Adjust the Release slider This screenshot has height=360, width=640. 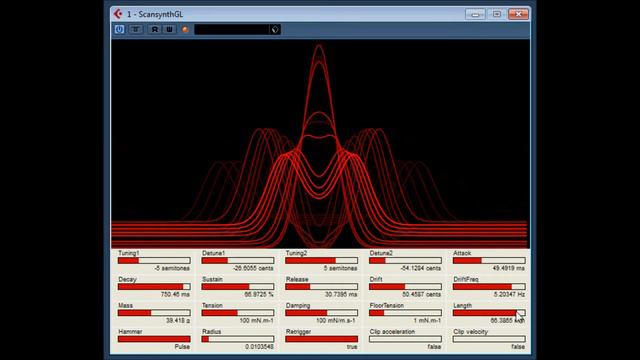click(x=322, y=287)
